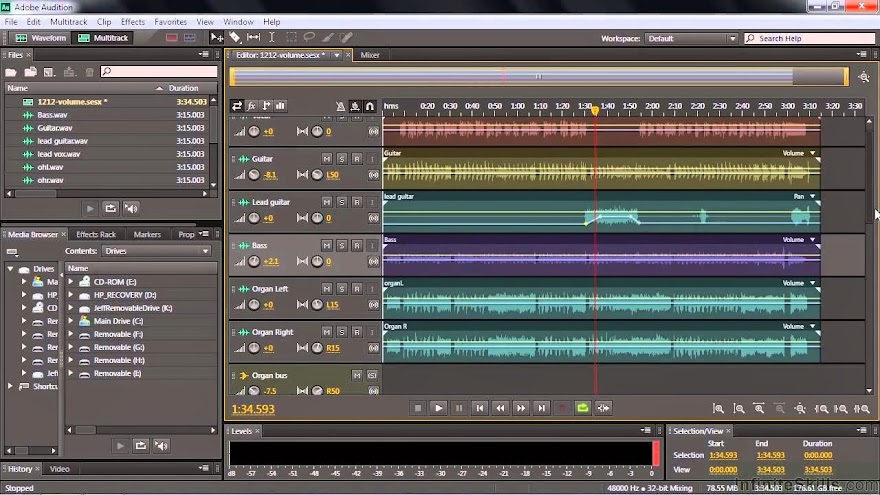
Task: Open the Multitrack menu
Action: pos(68,22)
